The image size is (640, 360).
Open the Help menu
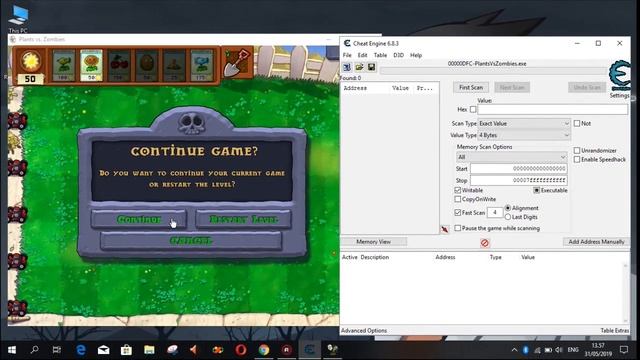point(416,55)
